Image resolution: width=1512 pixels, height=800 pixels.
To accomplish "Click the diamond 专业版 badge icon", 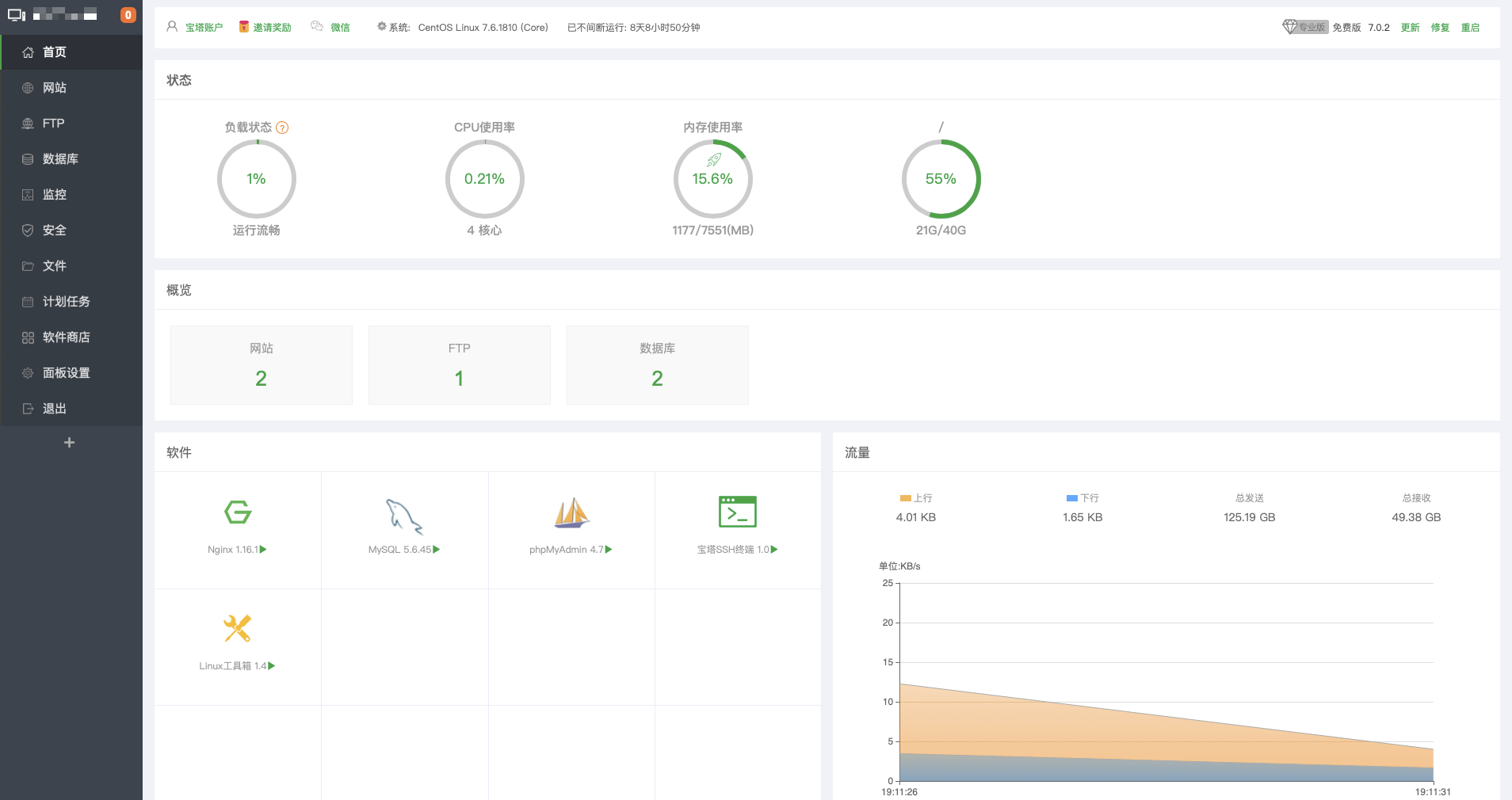I will [x=1289, y=27].
